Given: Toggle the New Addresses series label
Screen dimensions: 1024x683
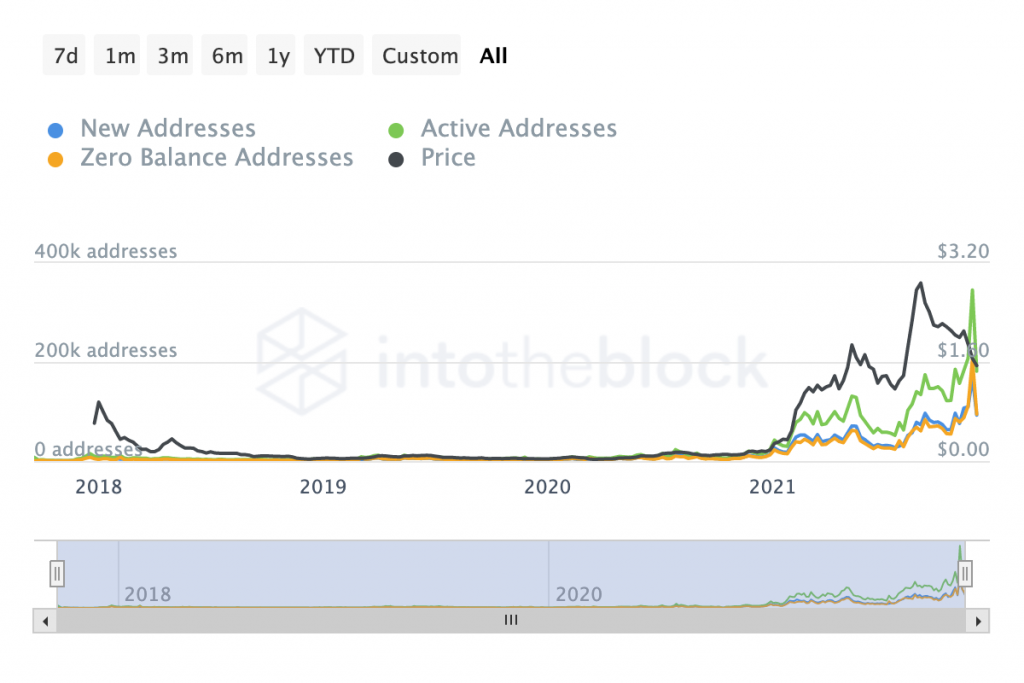Looking at the screenshot, I should tap(168, 129).
